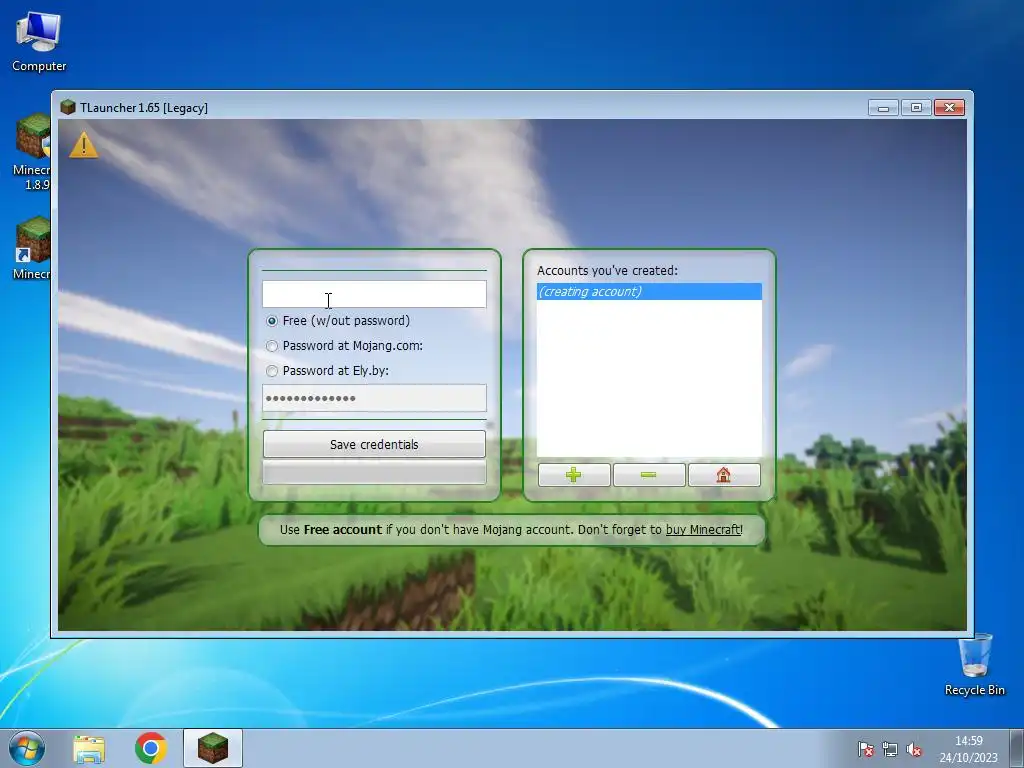Maximize the TLauncher window
Image resolution: width=1024 pixels, height=768 pixels.
coord(916,108)
